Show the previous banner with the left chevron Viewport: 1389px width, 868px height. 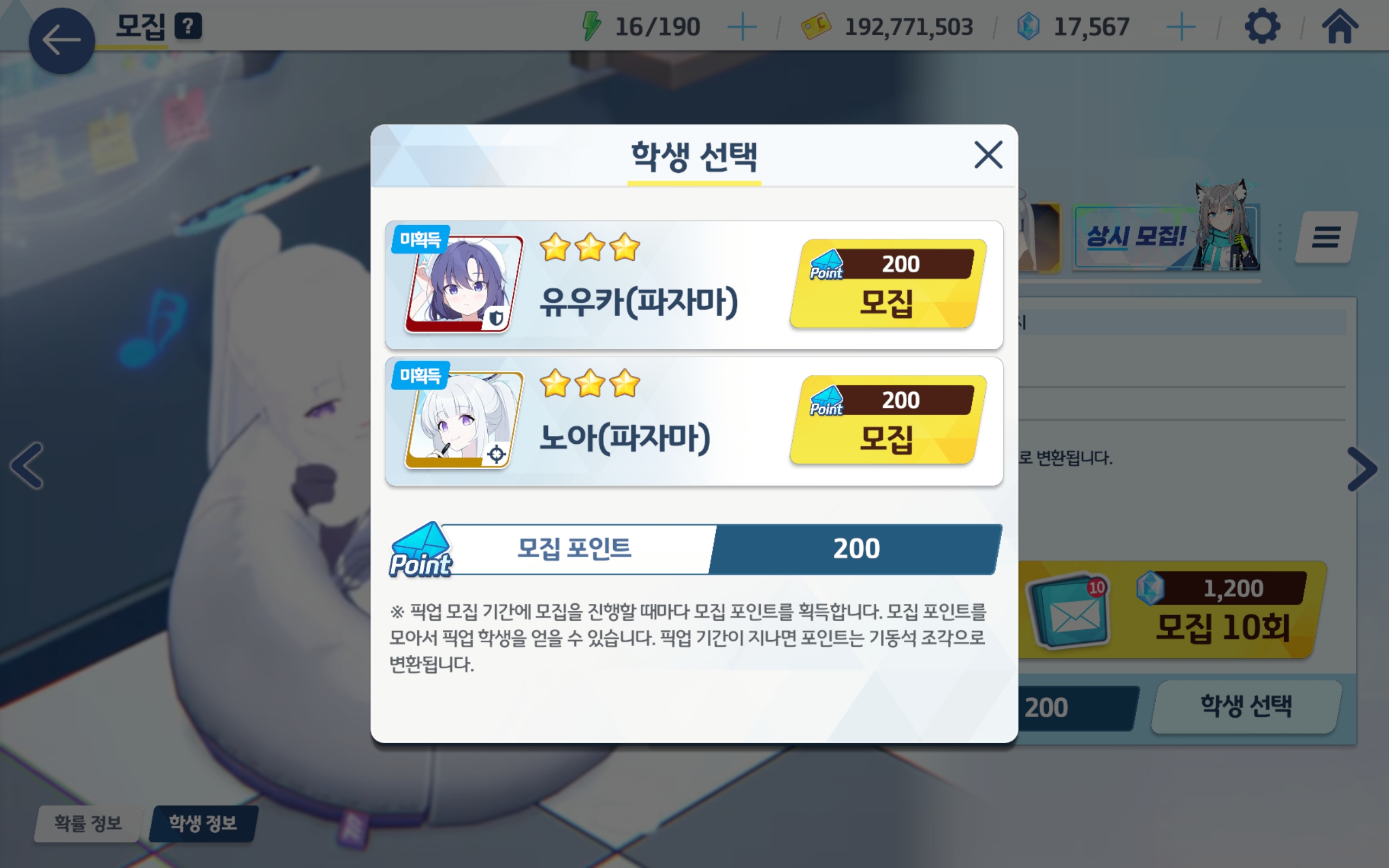[x=27, y=465]
